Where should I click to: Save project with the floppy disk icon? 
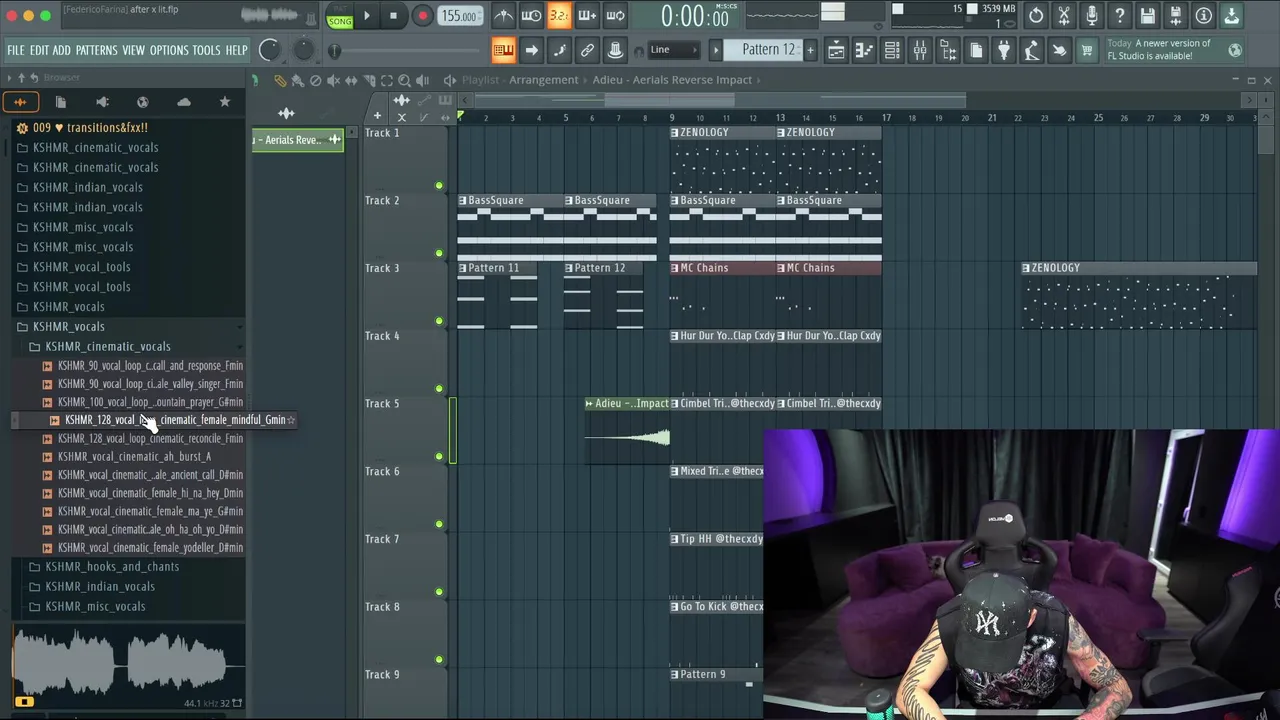[x=1148, y=16]
